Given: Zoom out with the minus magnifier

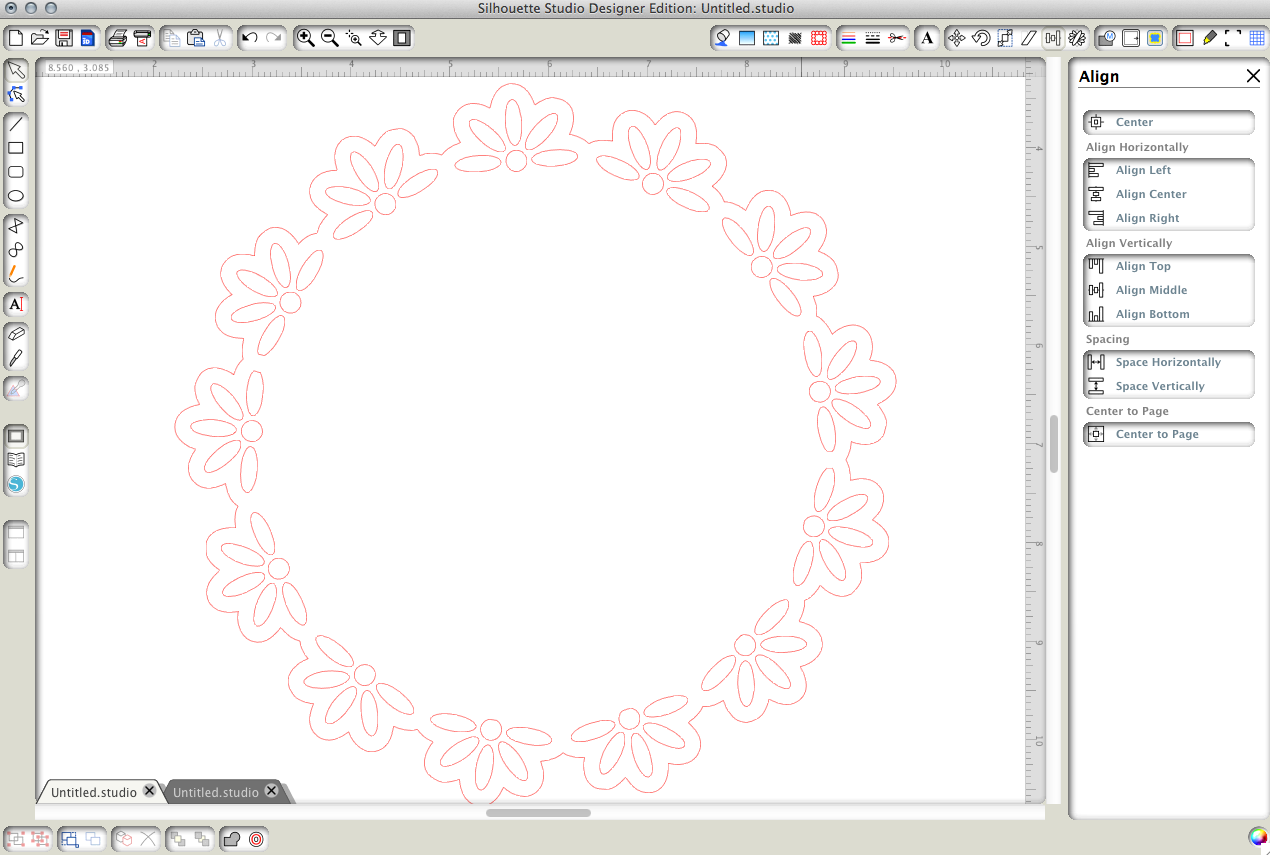Looking at the screenshot, I should tap(329, 38).
